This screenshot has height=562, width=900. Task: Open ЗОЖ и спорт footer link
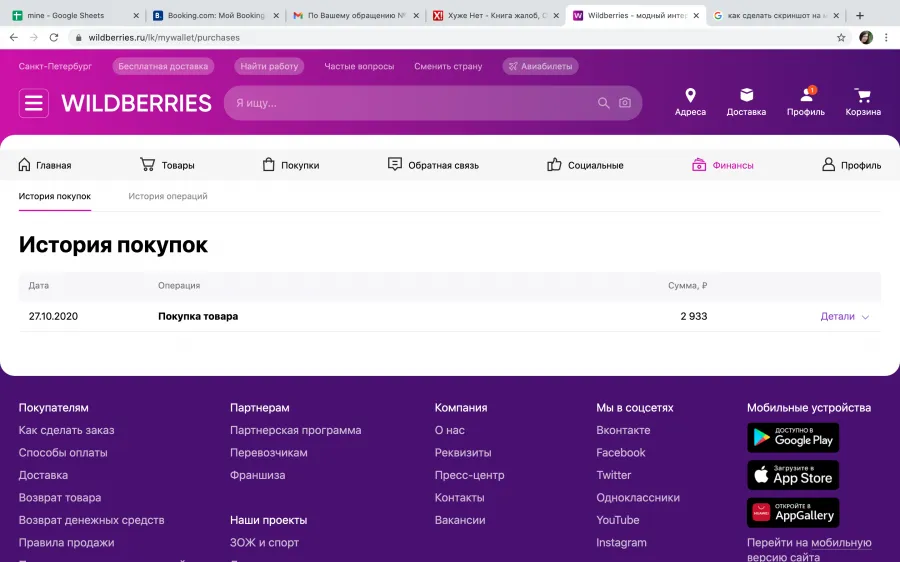pos(265,542)
